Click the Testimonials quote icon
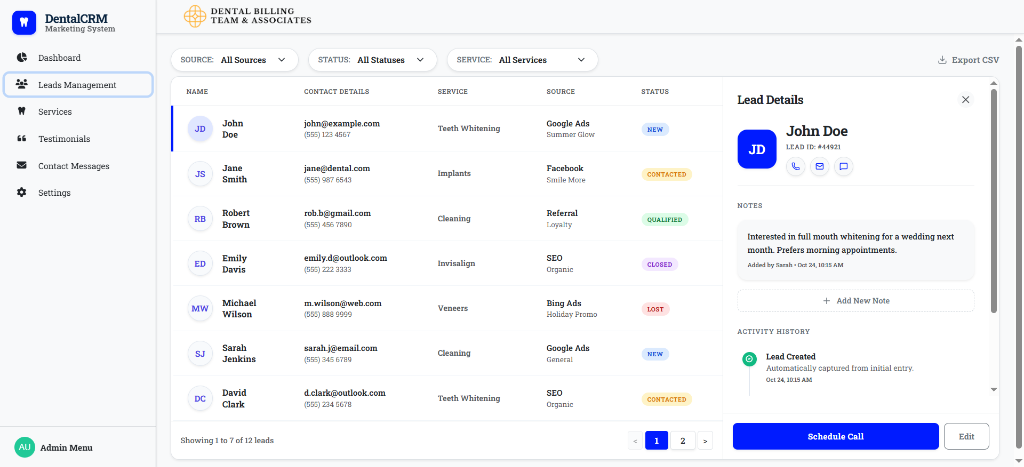Viewport: 1024px width, 467px height. click(22, 138)
